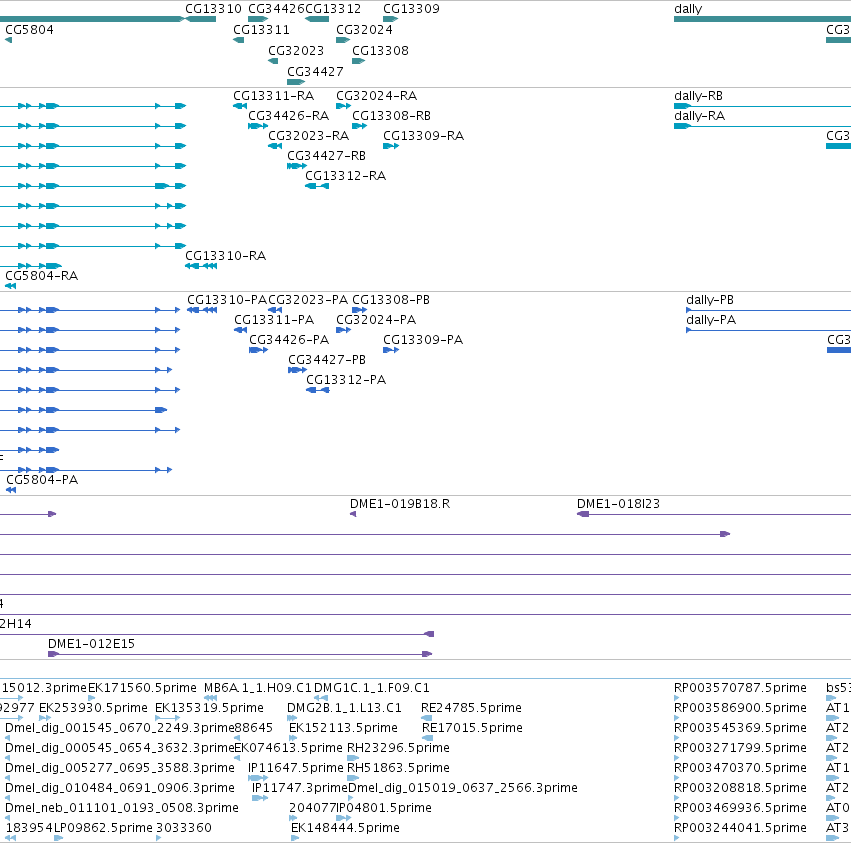Select the CG32024 gene label

[x=364, y=30]
